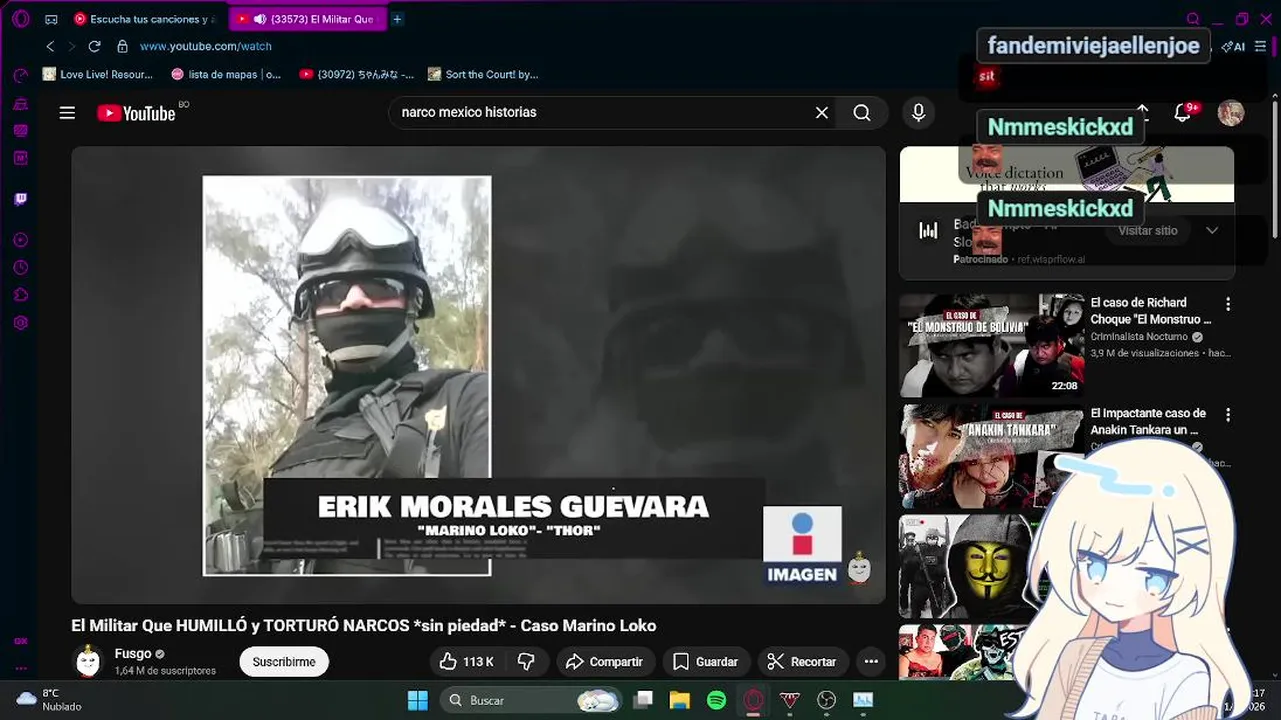Open Twitch in Opera sidebar

20,199
